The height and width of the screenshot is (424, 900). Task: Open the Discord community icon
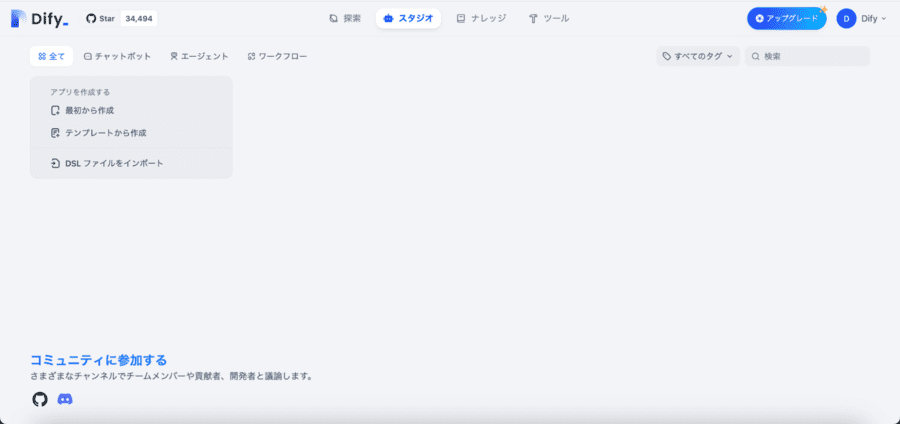(x=65, y=399)
